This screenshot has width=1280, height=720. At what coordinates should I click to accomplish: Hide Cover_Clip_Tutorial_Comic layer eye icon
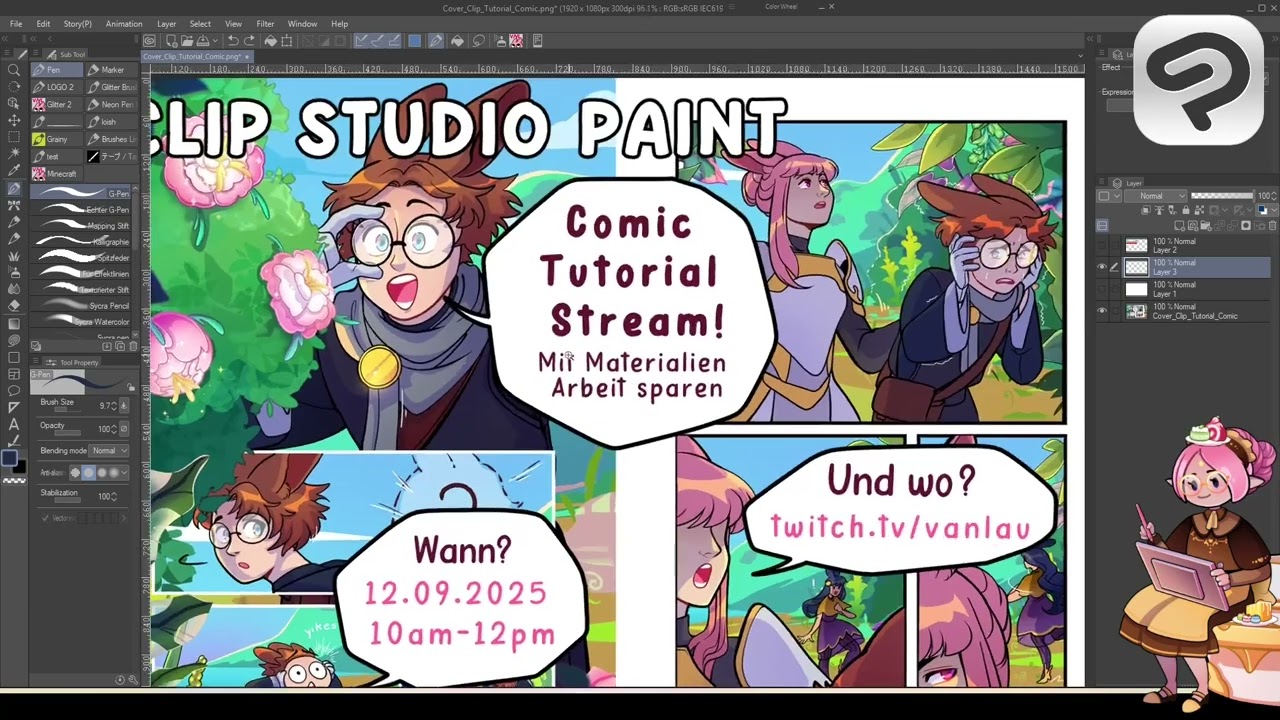(x=1102, y=310)
